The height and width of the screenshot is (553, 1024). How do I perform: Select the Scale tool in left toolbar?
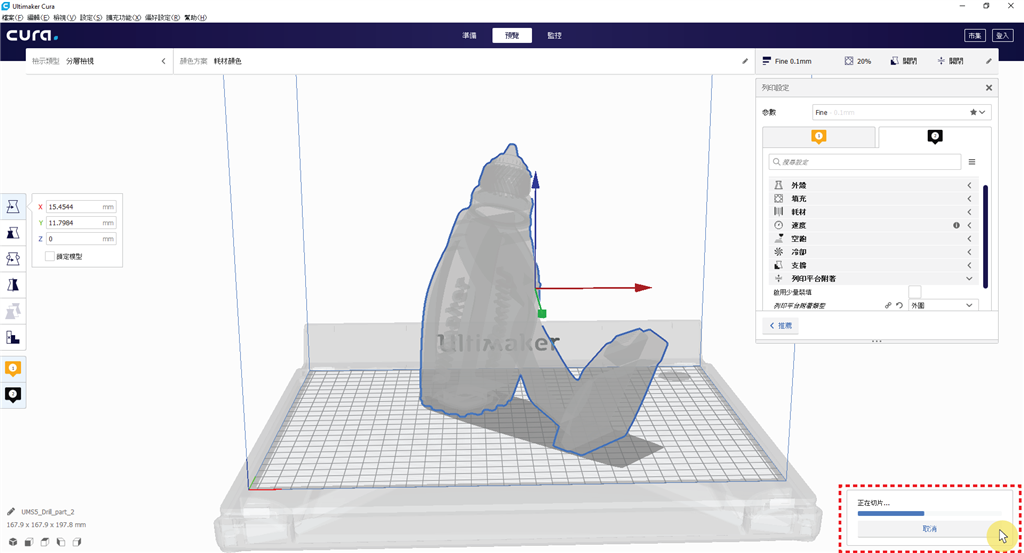[x=13, y=232]
